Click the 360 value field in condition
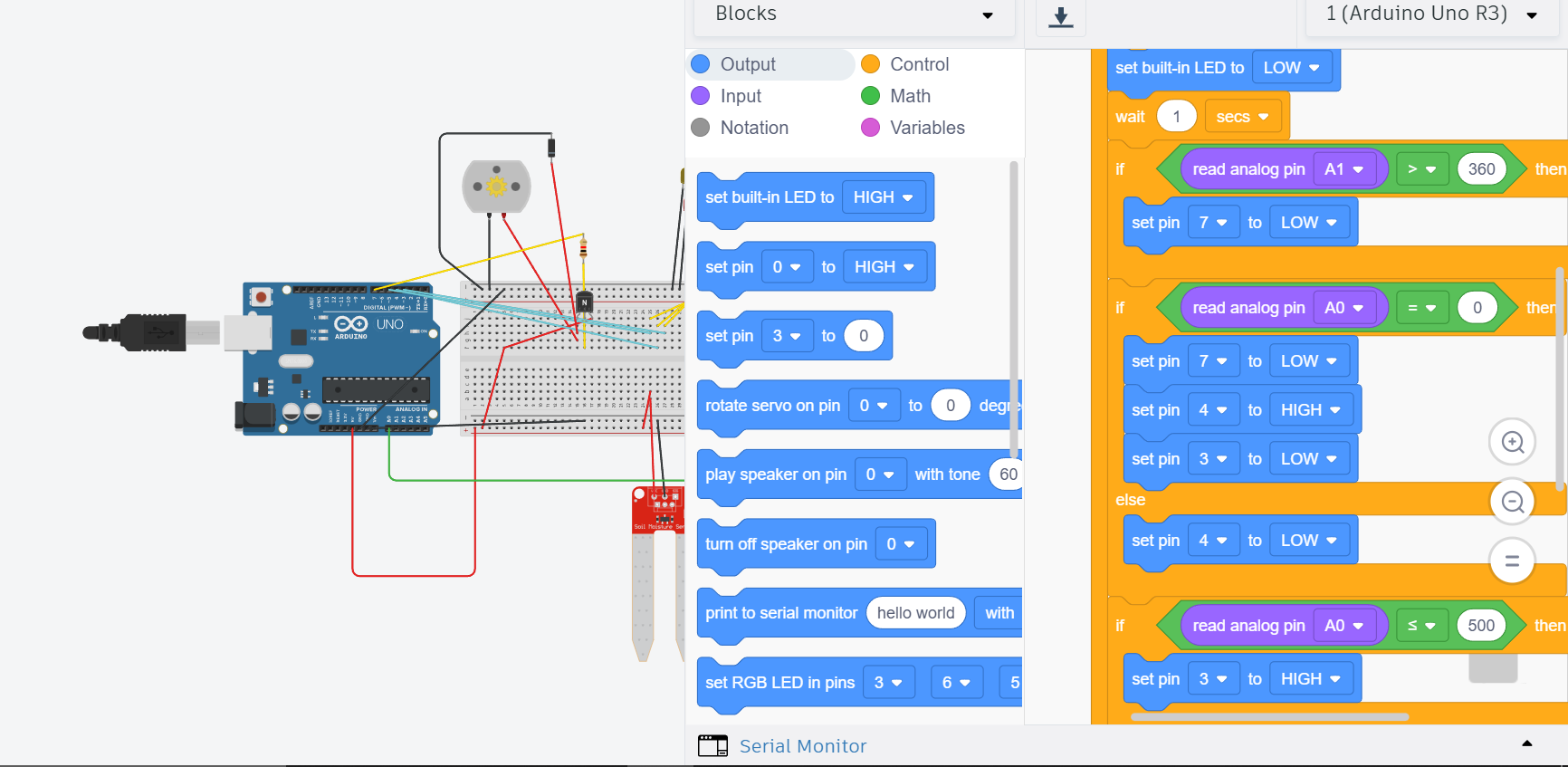The height and width of the screenshot is (767, 1568). pos(1481,169)
